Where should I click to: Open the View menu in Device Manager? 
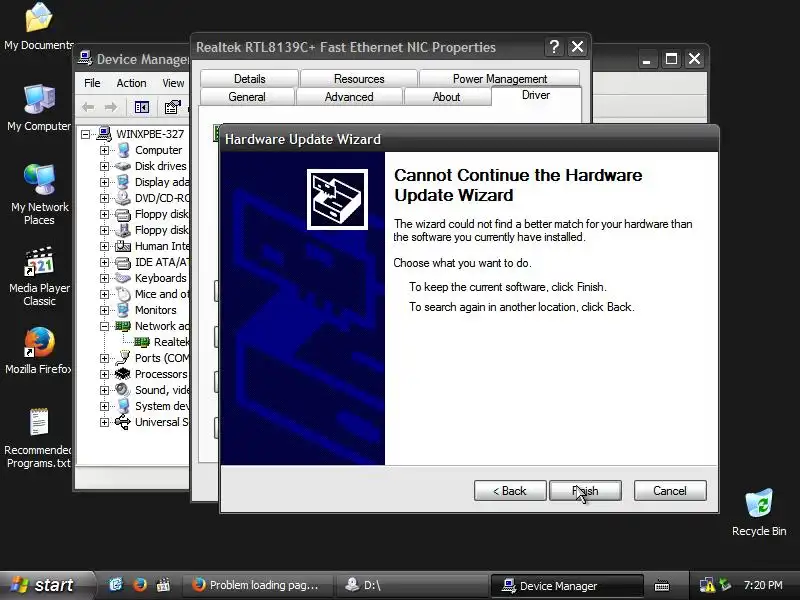coord(173,83)
